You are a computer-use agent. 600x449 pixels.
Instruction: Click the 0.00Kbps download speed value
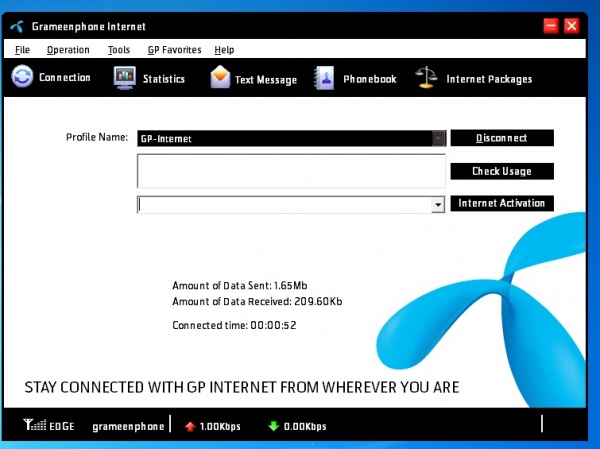tap(305, 426)
